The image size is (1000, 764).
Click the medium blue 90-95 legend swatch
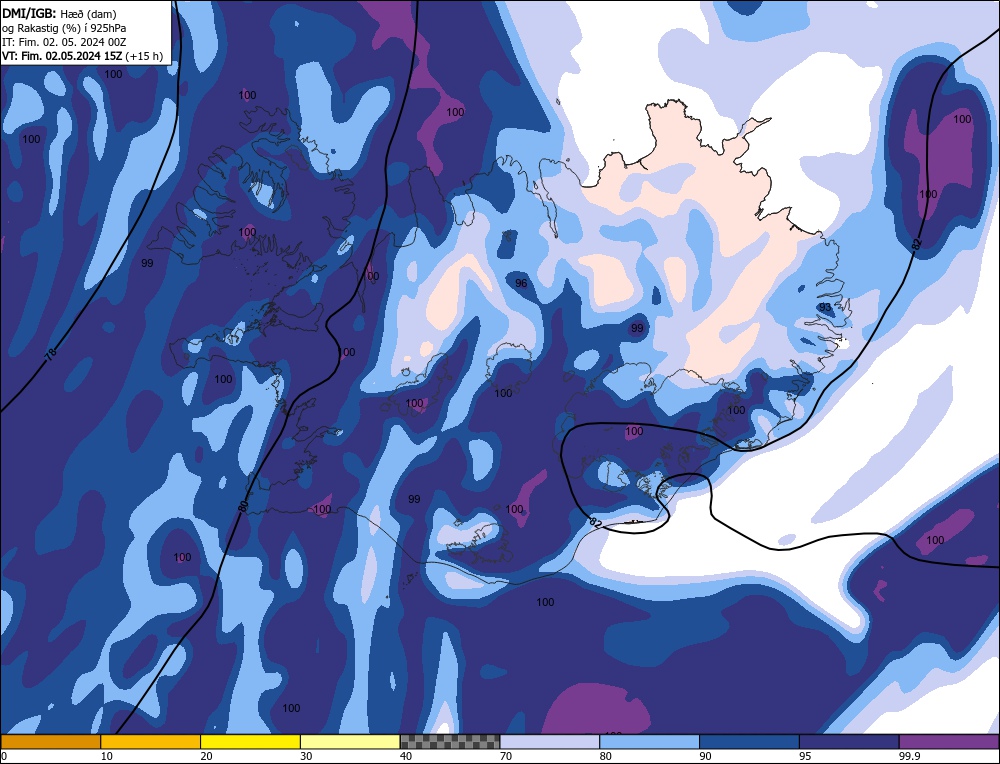(x=749, y=741)
